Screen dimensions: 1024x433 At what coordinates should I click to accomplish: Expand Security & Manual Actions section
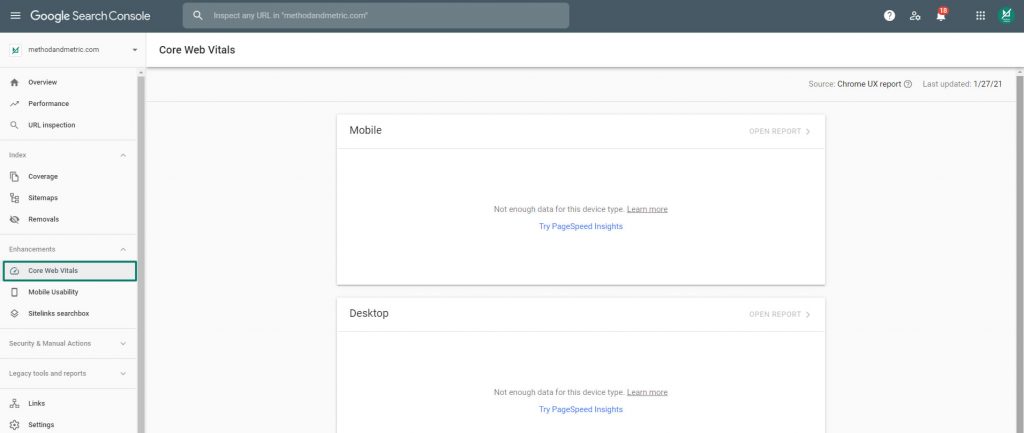69,344
